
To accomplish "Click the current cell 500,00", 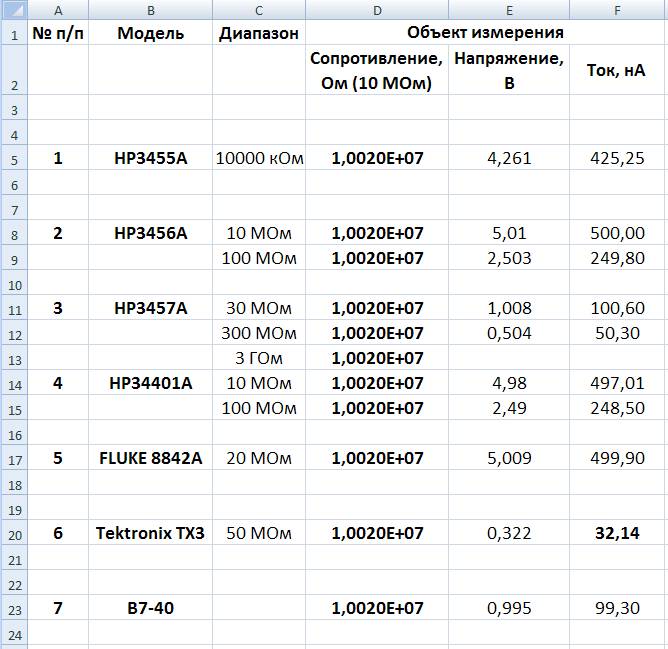I will coord(617,233).
